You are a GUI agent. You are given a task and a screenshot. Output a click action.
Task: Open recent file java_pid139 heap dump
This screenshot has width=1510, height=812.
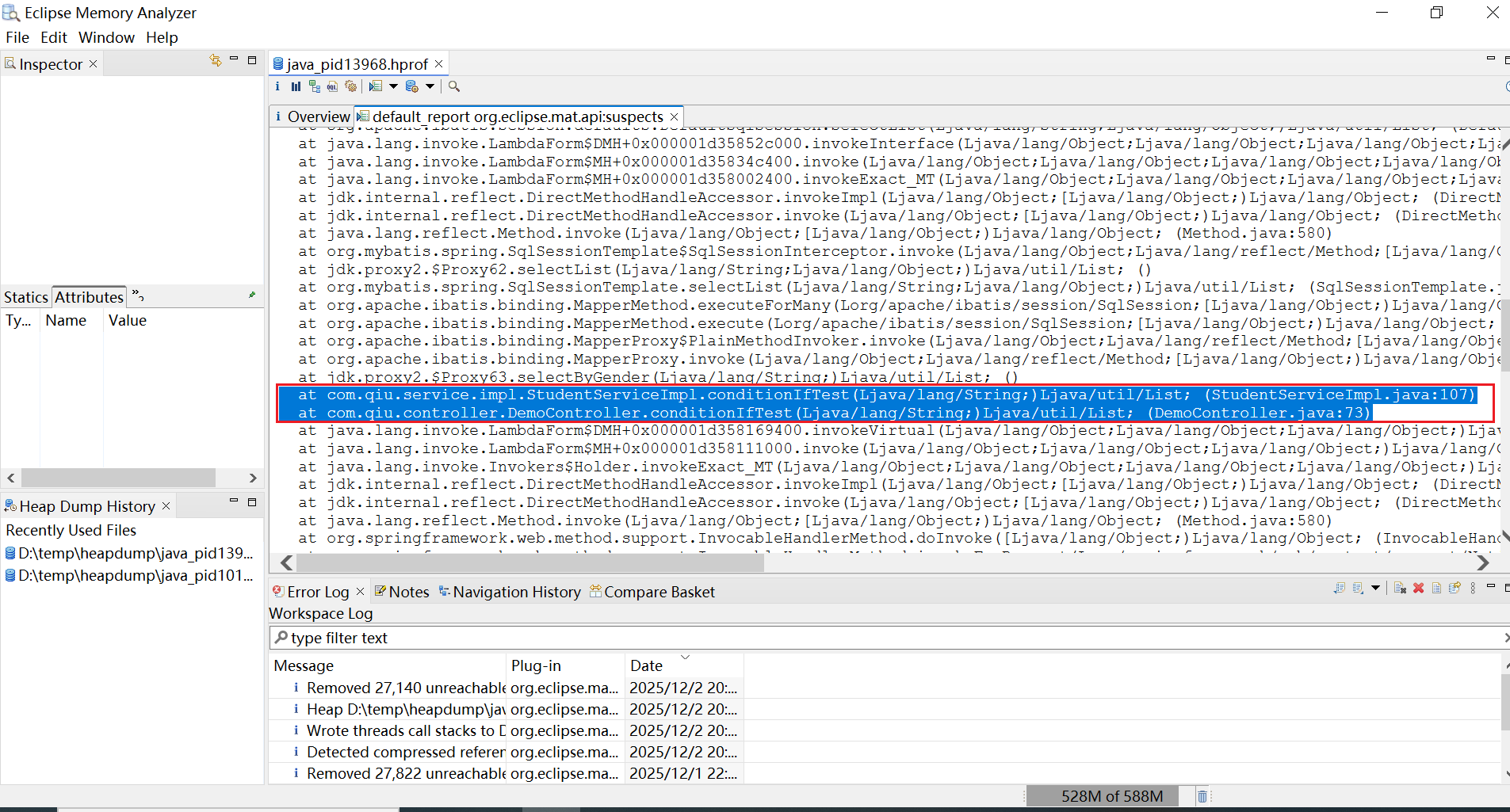[129, 553]
